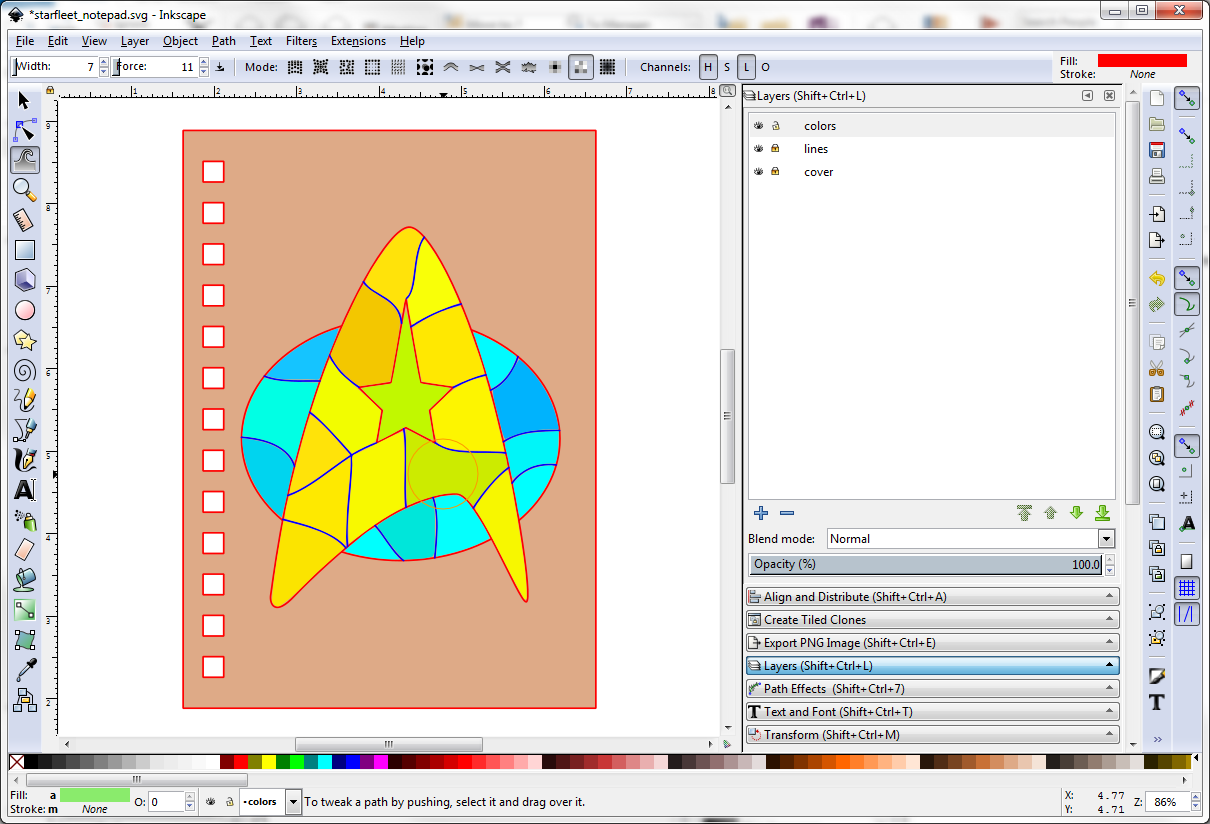
Task: Select the Node editing tool
Action: point(25,130)
